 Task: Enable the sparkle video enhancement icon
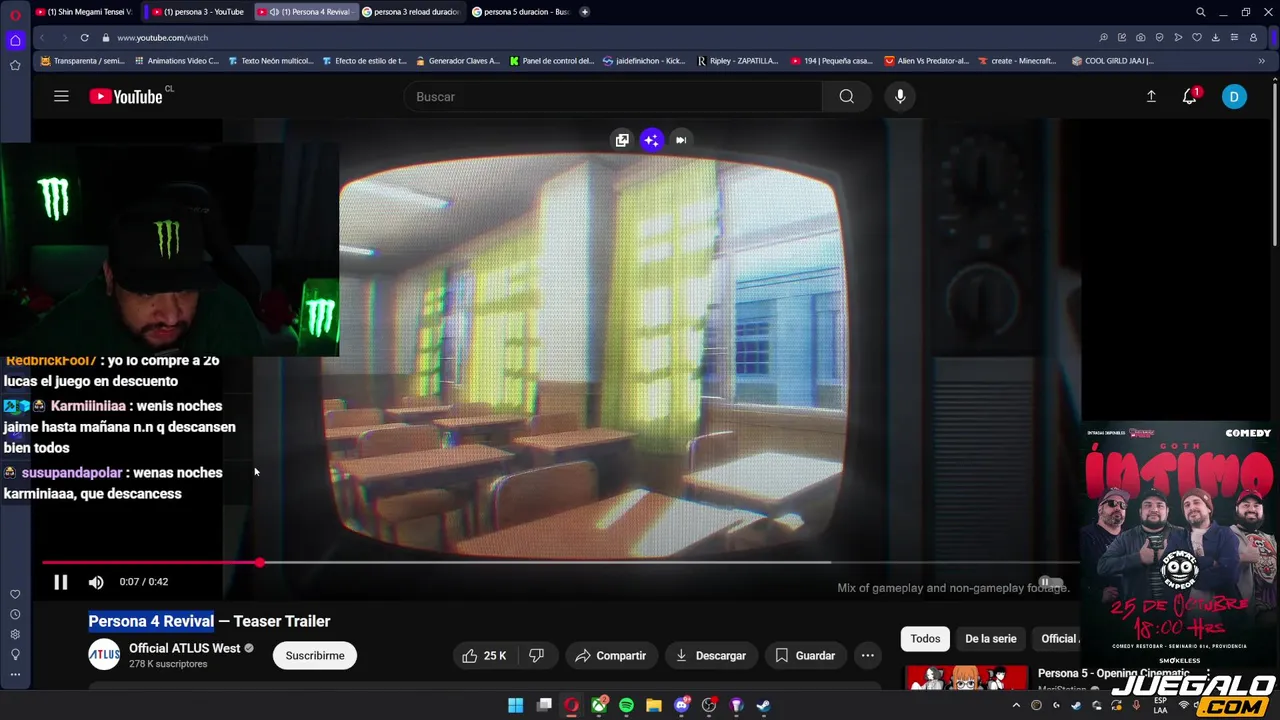pyautogui.click(x=651, y=140)
